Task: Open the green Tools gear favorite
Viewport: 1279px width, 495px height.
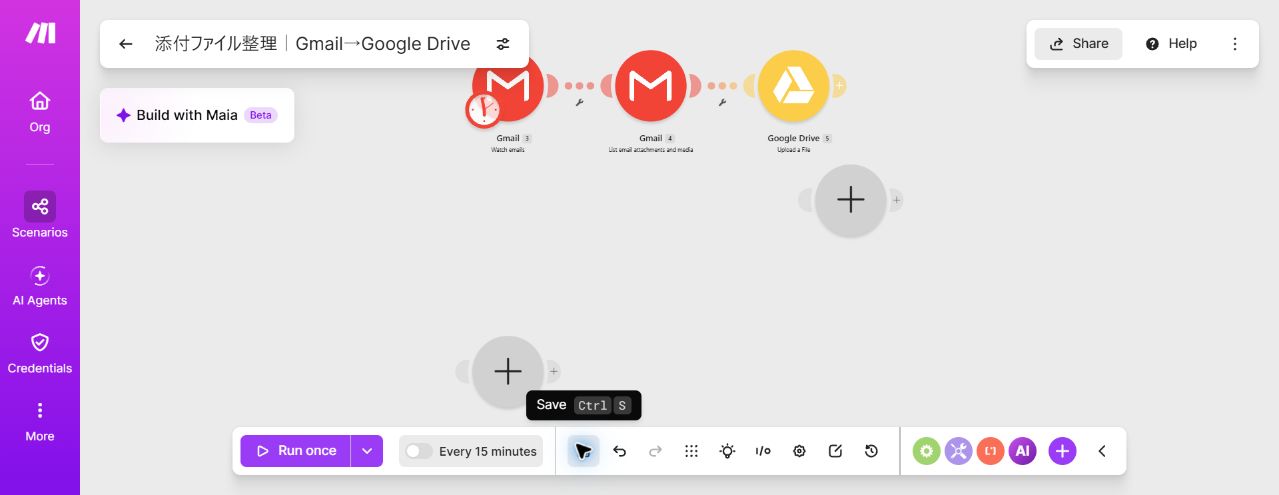Action: pos(926,451)
